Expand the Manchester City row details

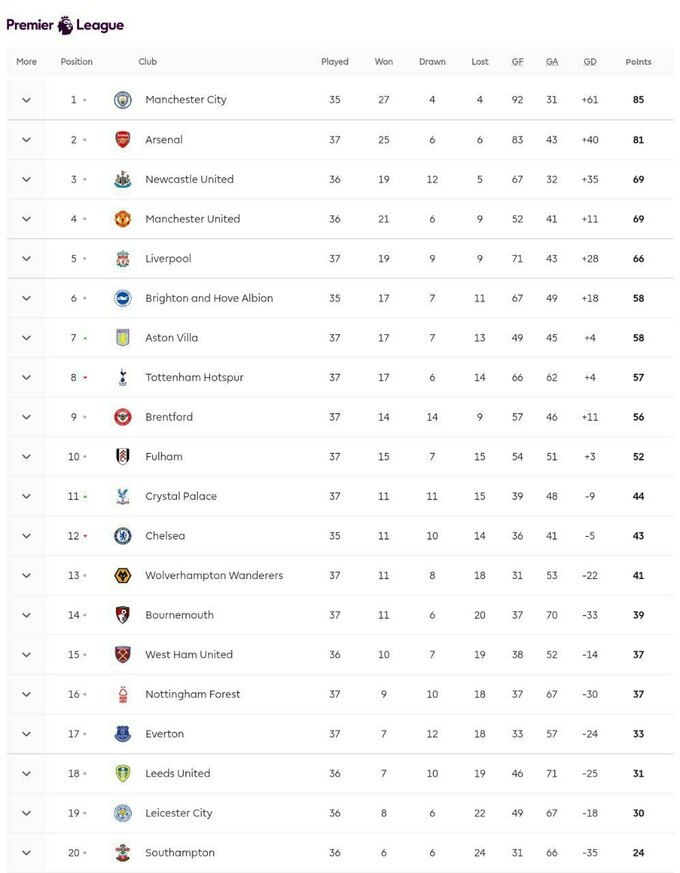coord(27,100)
